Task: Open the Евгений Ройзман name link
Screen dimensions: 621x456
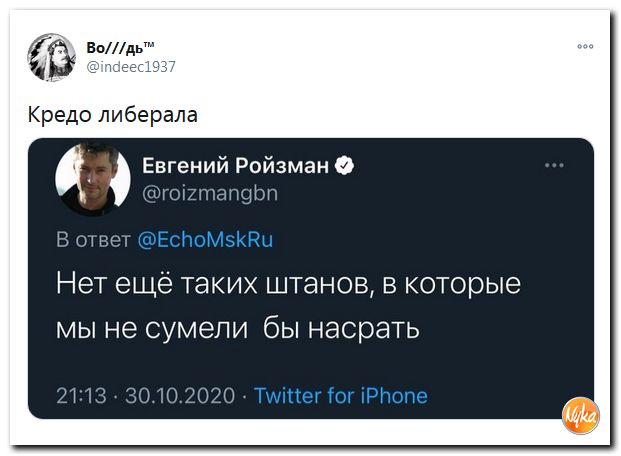Action: (235, 166)
